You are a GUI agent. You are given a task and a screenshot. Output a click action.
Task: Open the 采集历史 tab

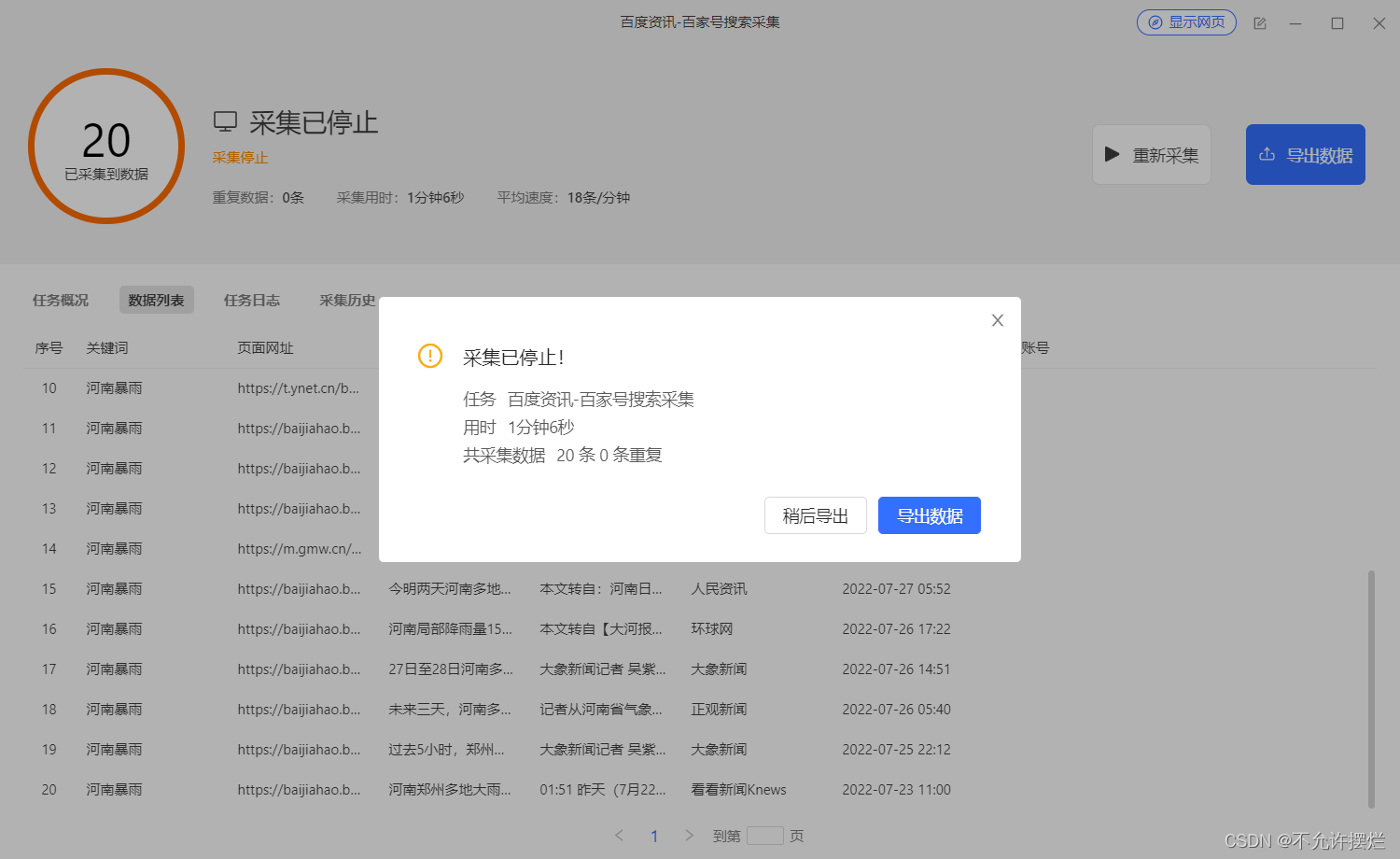click(347, 300)
